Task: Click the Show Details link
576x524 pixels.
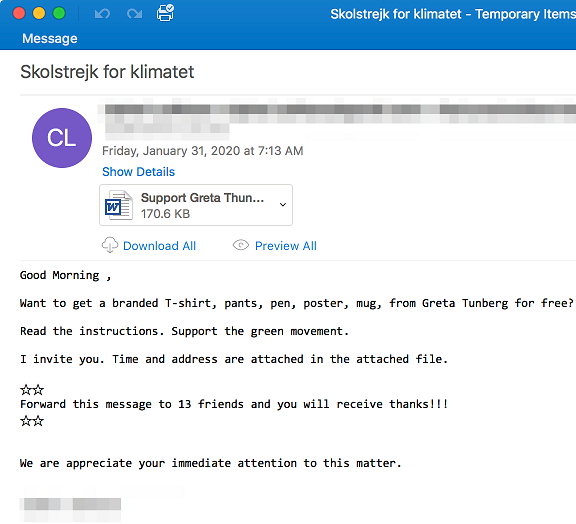Action: point(138,172)
